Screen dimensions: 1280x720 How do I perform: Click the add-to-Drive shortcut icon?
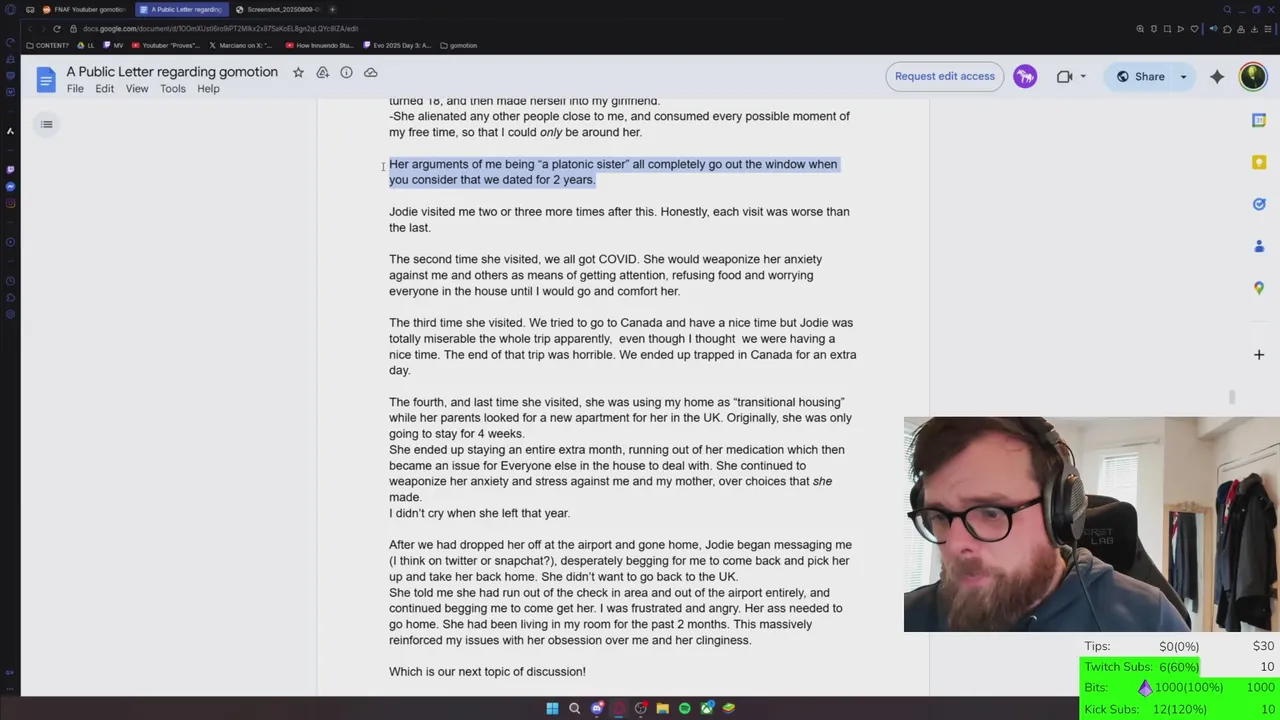pyautogui.click(x=322, y=72)
